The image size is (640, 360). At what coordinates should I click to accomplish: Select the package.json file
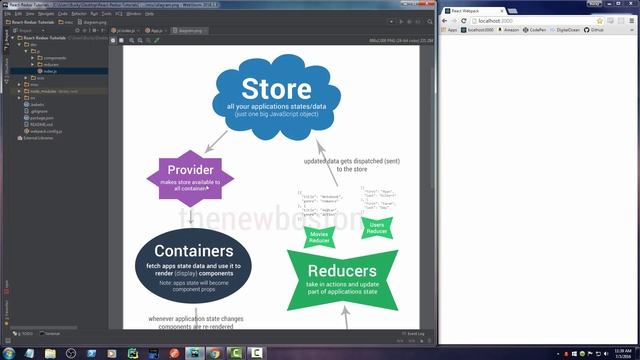[39, 118]
